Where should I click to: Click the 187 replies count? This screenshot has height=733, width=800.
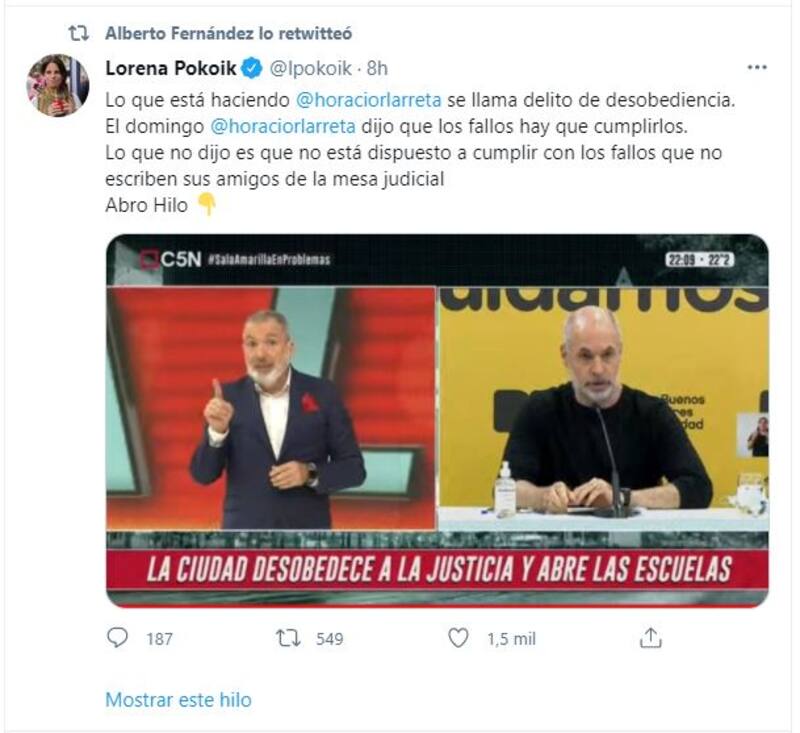159,639
